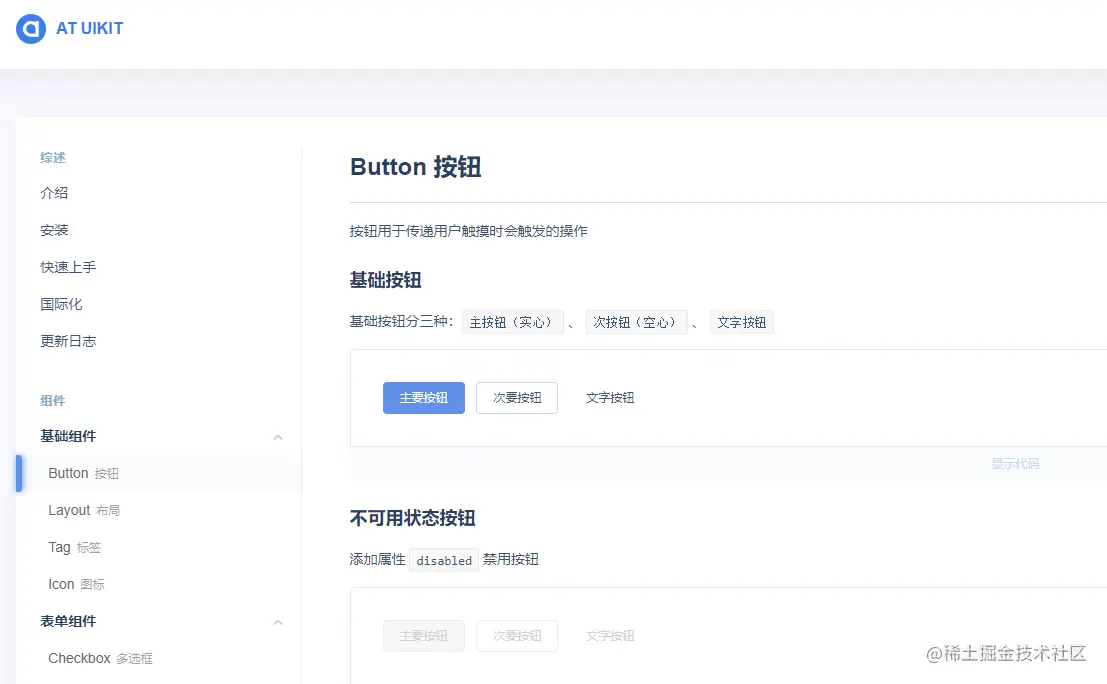Click the enabled 文字按钮 text button
This screenshot has height=684, width=1107.
[610, 398]
